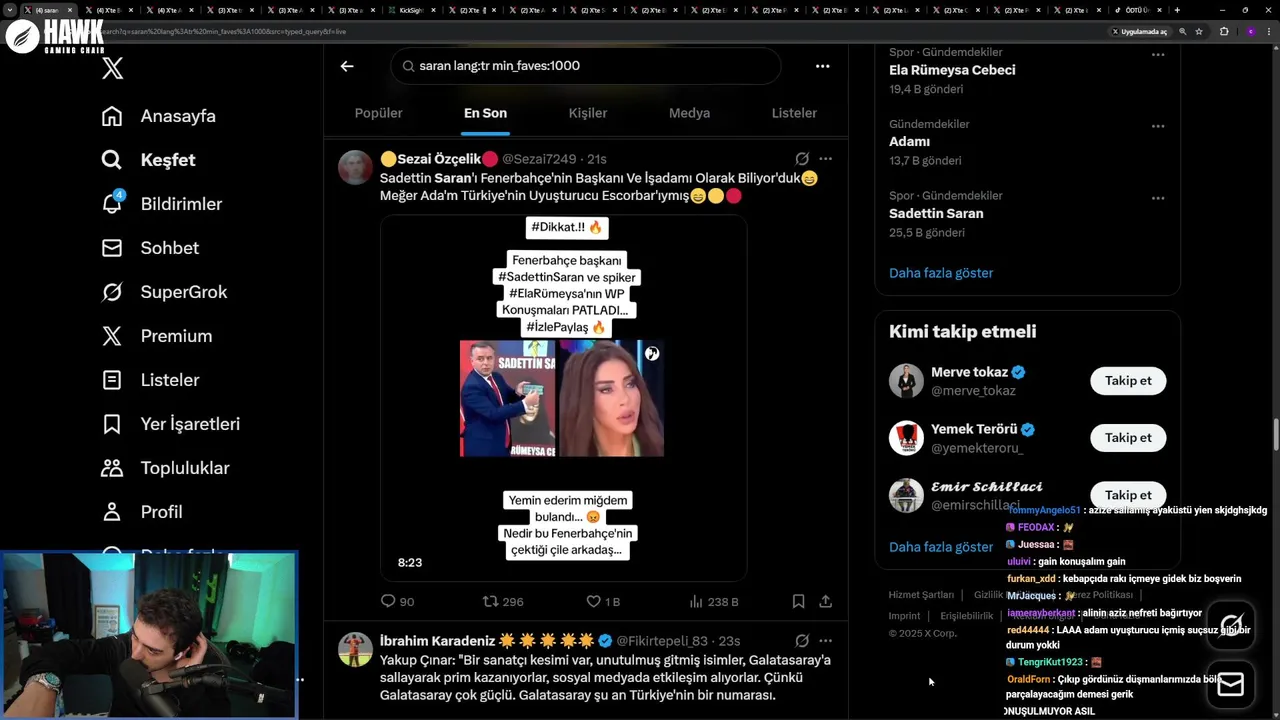The height and width of the screenshot is (720, 1280).
Task: Switch to Kişiler tab
Action: coord(588,113)
